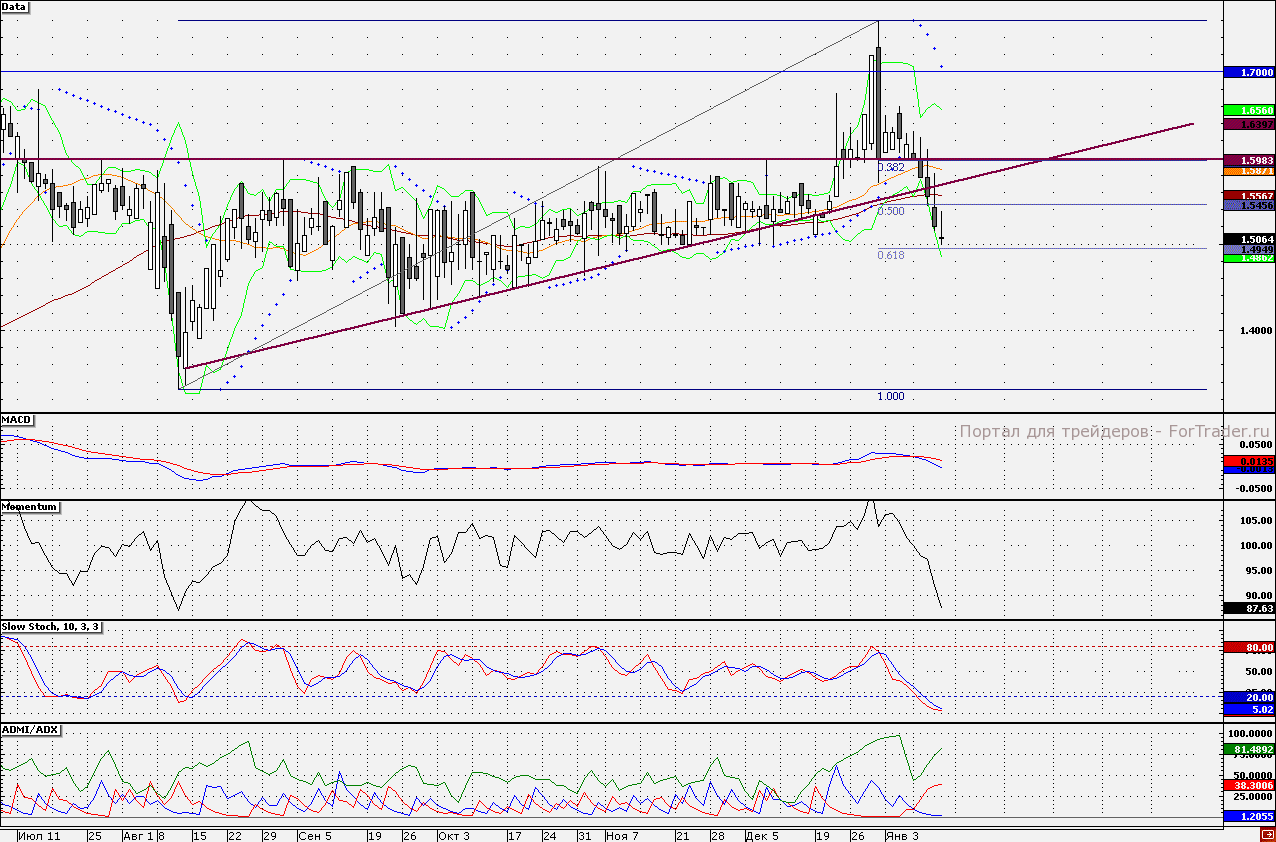Click the Momentum indicator panel label

coord(30,507)
